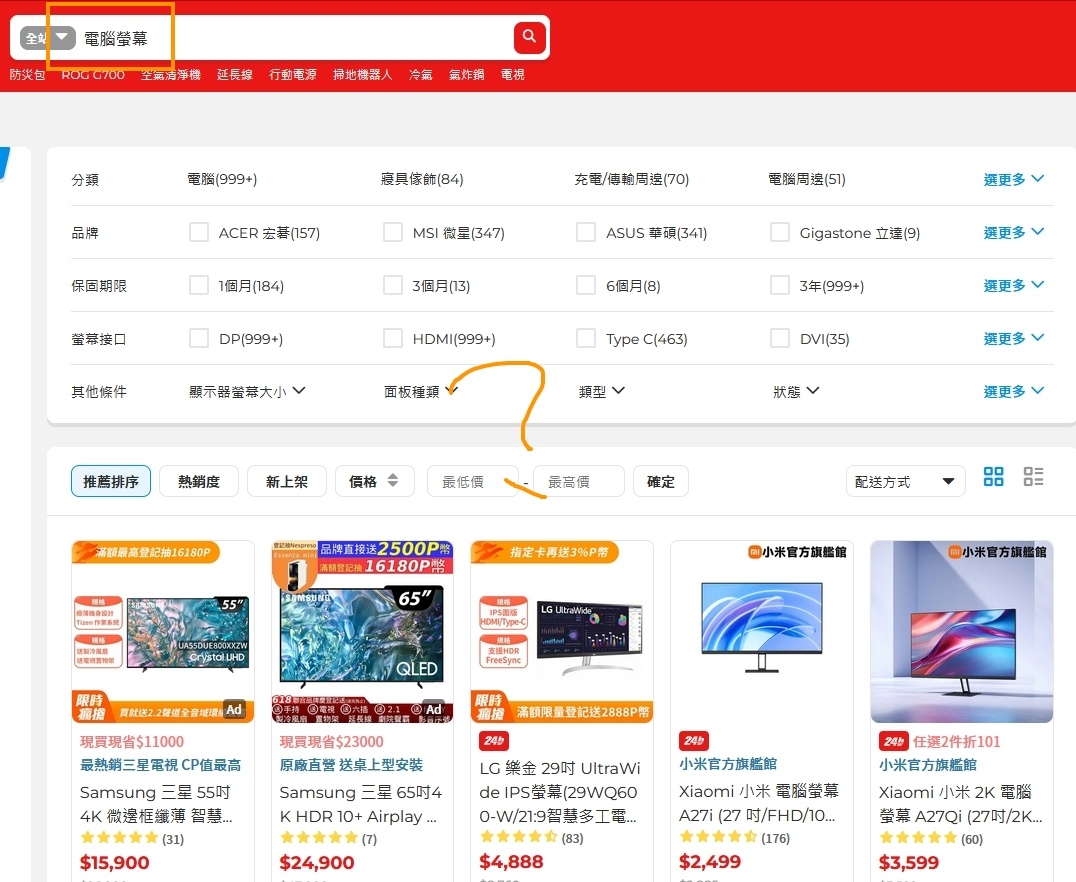This screenshot has height=882, width=1076.
Task: Click the 24h badge on LG UltraWide item
Action: [493, 741]
